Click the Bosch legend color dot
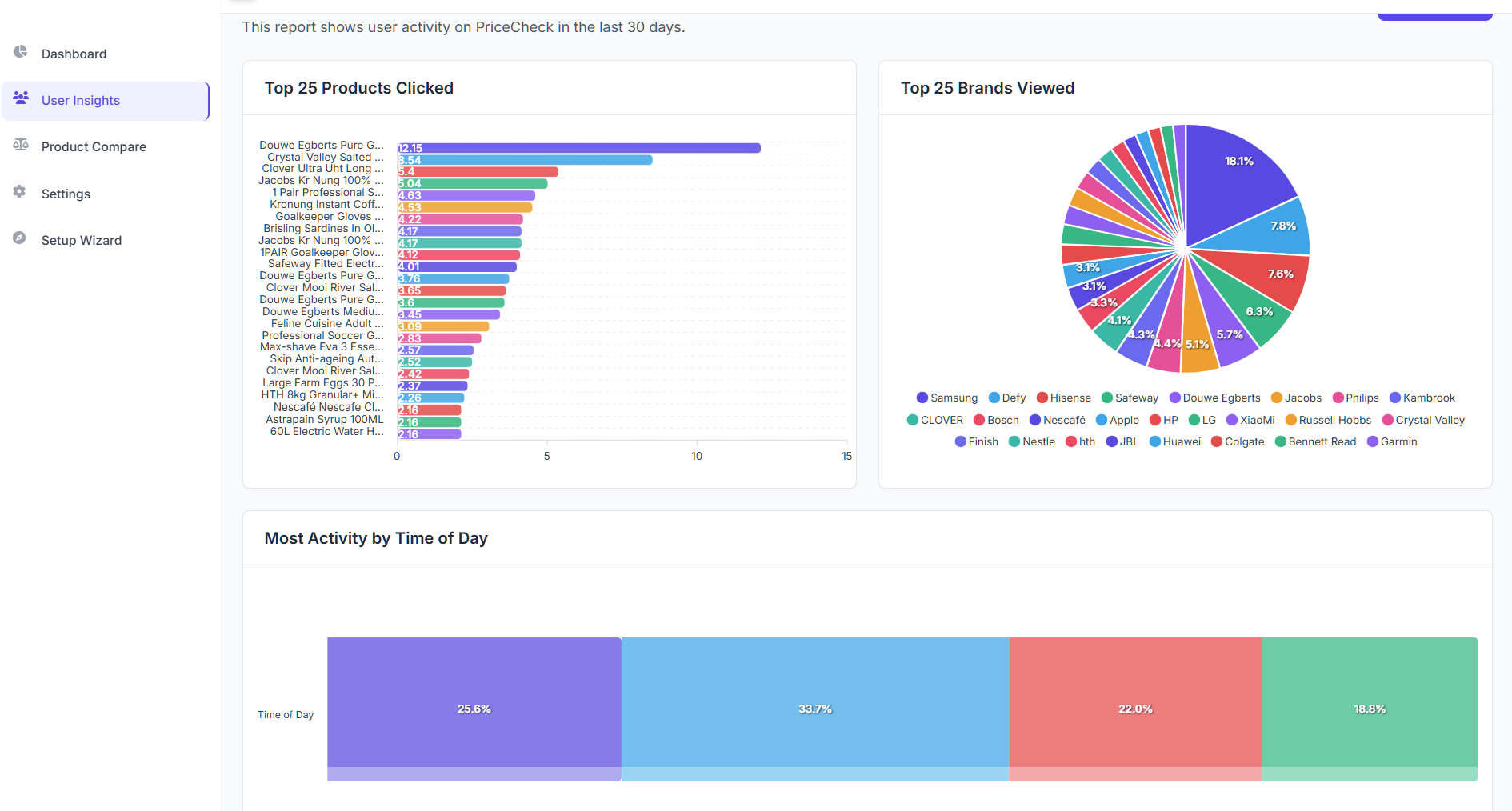The image size is (1512, 811). (979, 420)
